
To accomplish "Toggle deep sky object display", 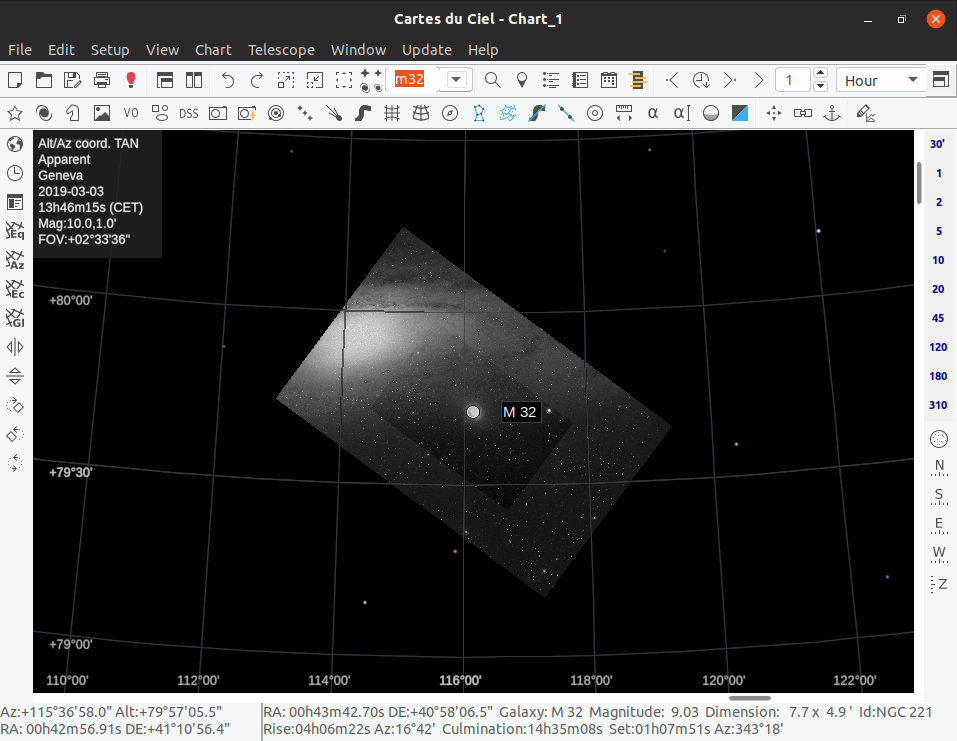I will pyautogui.click(x=44, y=113).
